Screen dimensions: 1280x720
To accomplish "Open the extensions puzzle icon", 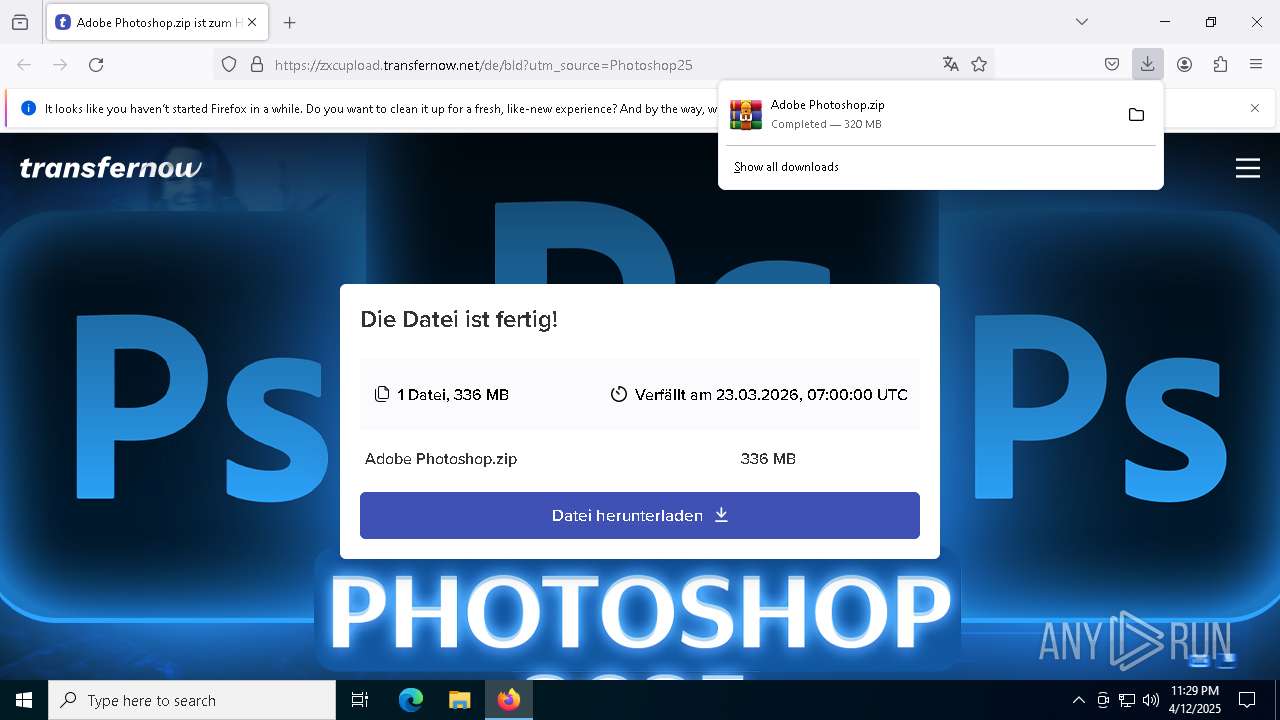I will click(x=1220, y=65).
